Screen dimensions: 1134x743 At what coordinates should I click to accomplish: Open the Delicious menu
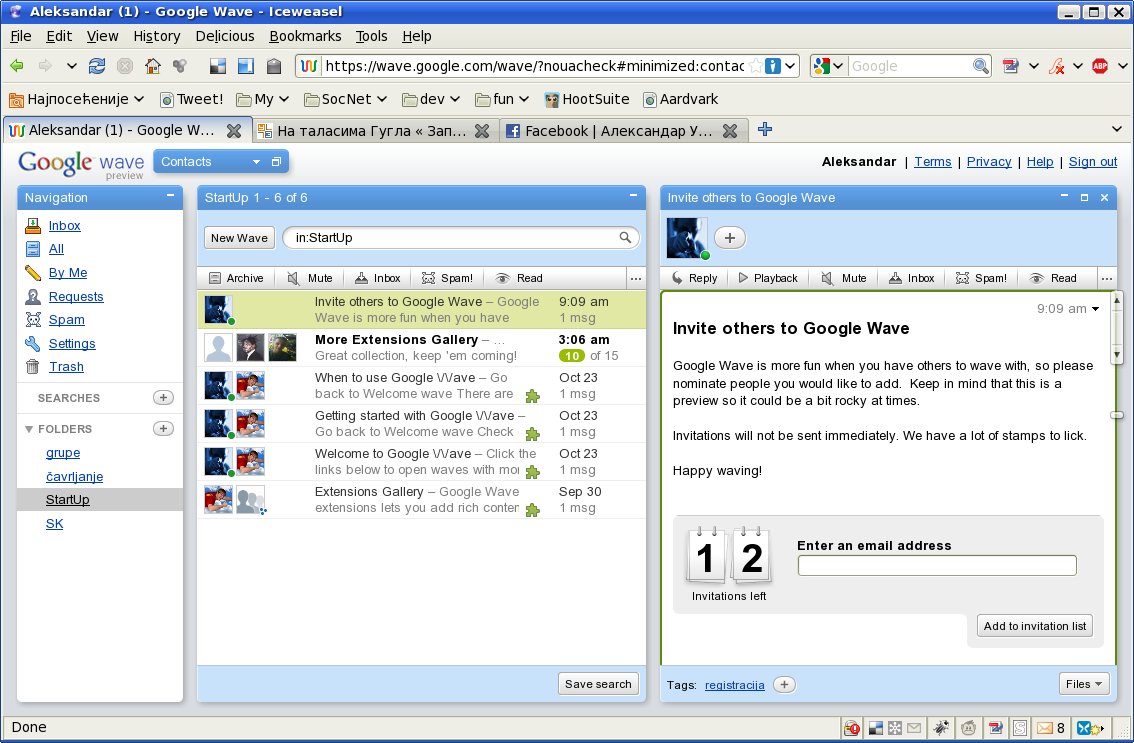[225, 36]
